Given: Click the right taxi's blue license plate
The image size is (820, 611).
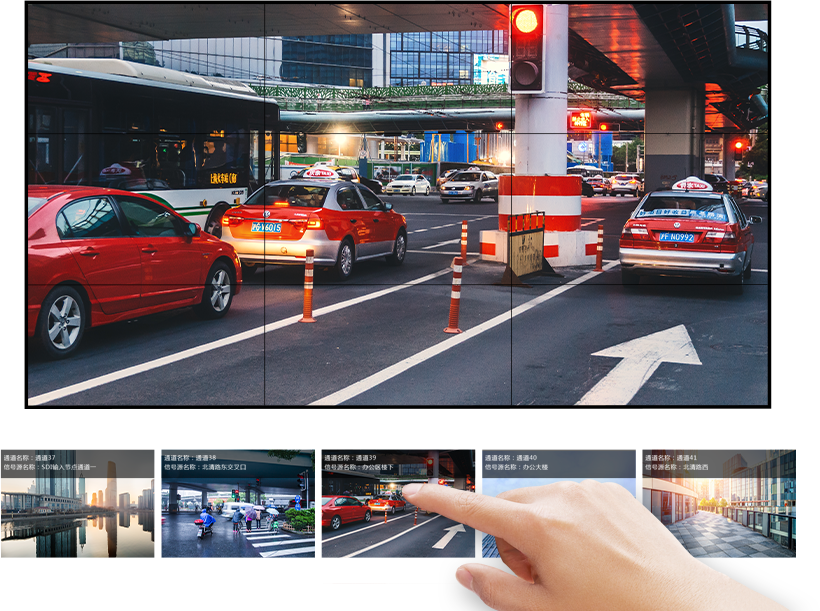Looking at the screenshot, I should [677, 237].
